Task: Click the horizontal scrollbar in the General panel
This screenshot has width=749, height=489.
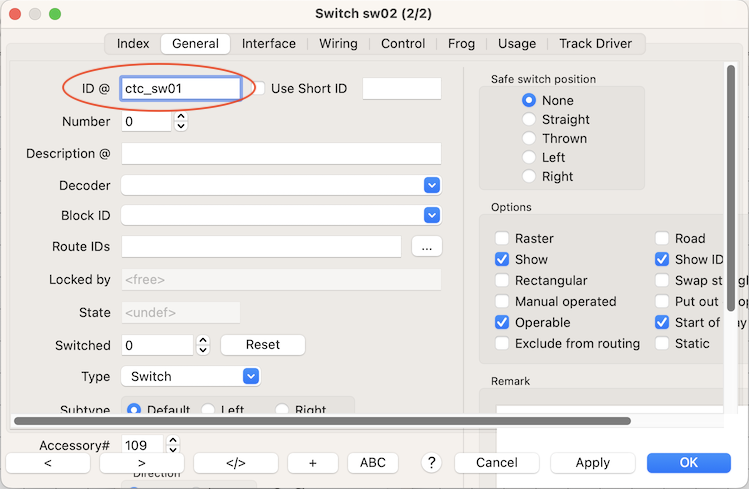Action: 322,421
